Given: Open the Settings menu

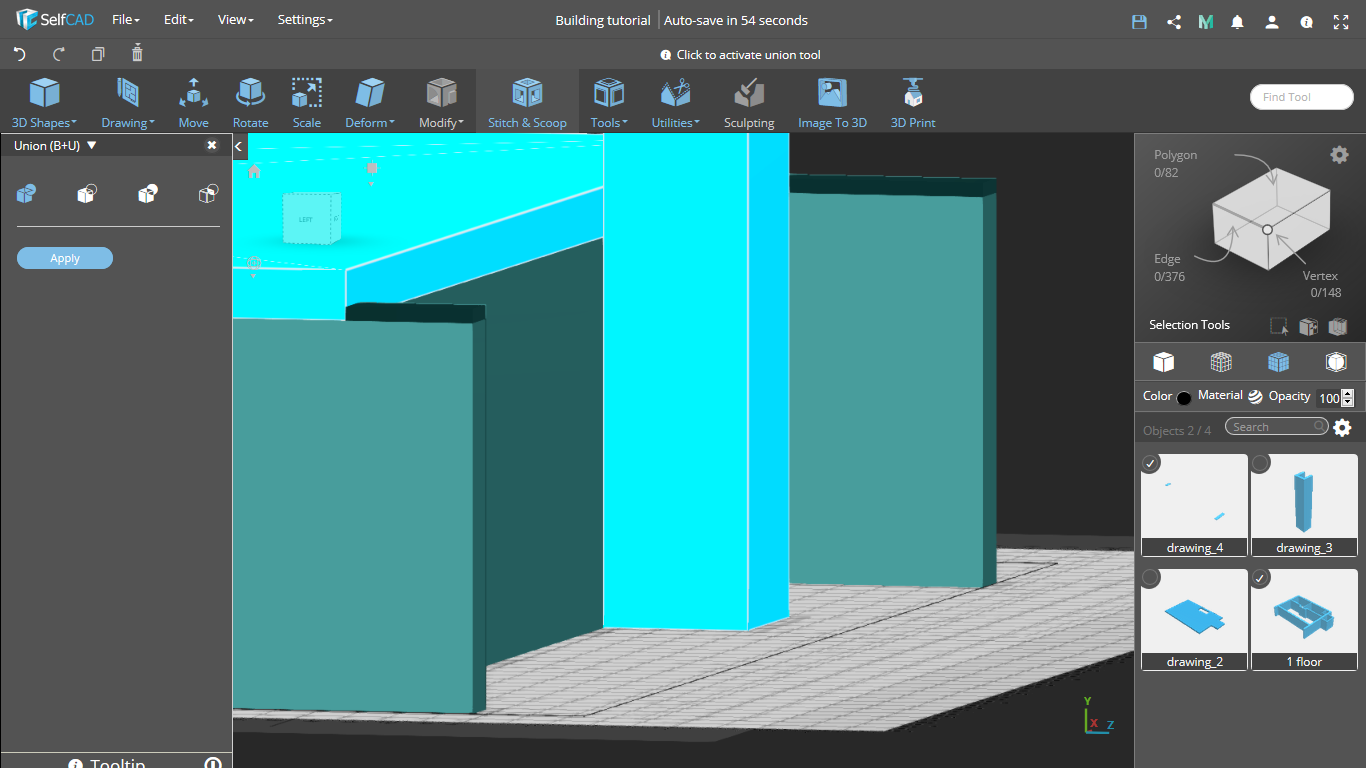Looking at the screenshot, I should click(x=305, y=20).
